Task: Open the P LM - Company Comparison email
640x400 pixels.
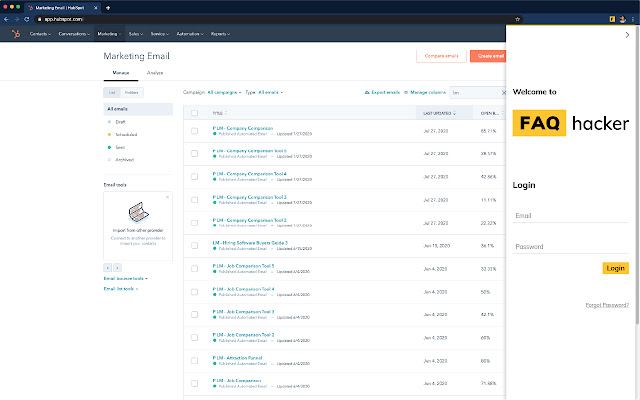Action: coord(243,128)
